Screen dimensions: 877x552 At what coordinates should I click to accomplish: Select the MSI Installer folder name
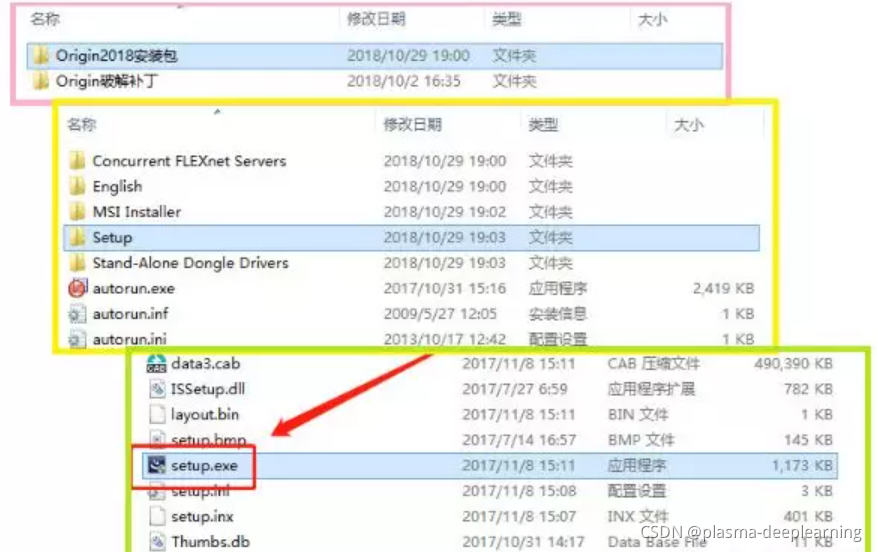click(136, 212)
